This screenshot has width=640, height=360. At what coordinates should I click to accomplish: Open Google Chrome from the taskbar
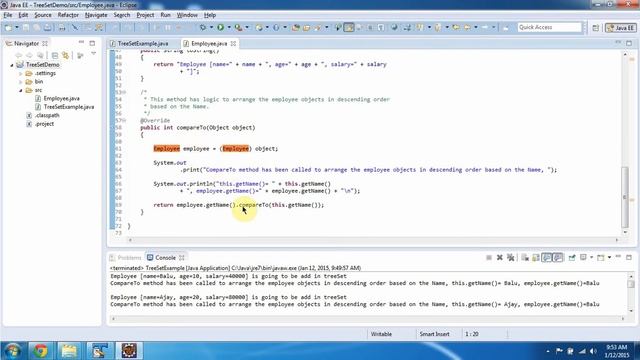pyautogui.click(x=40, y=351)
